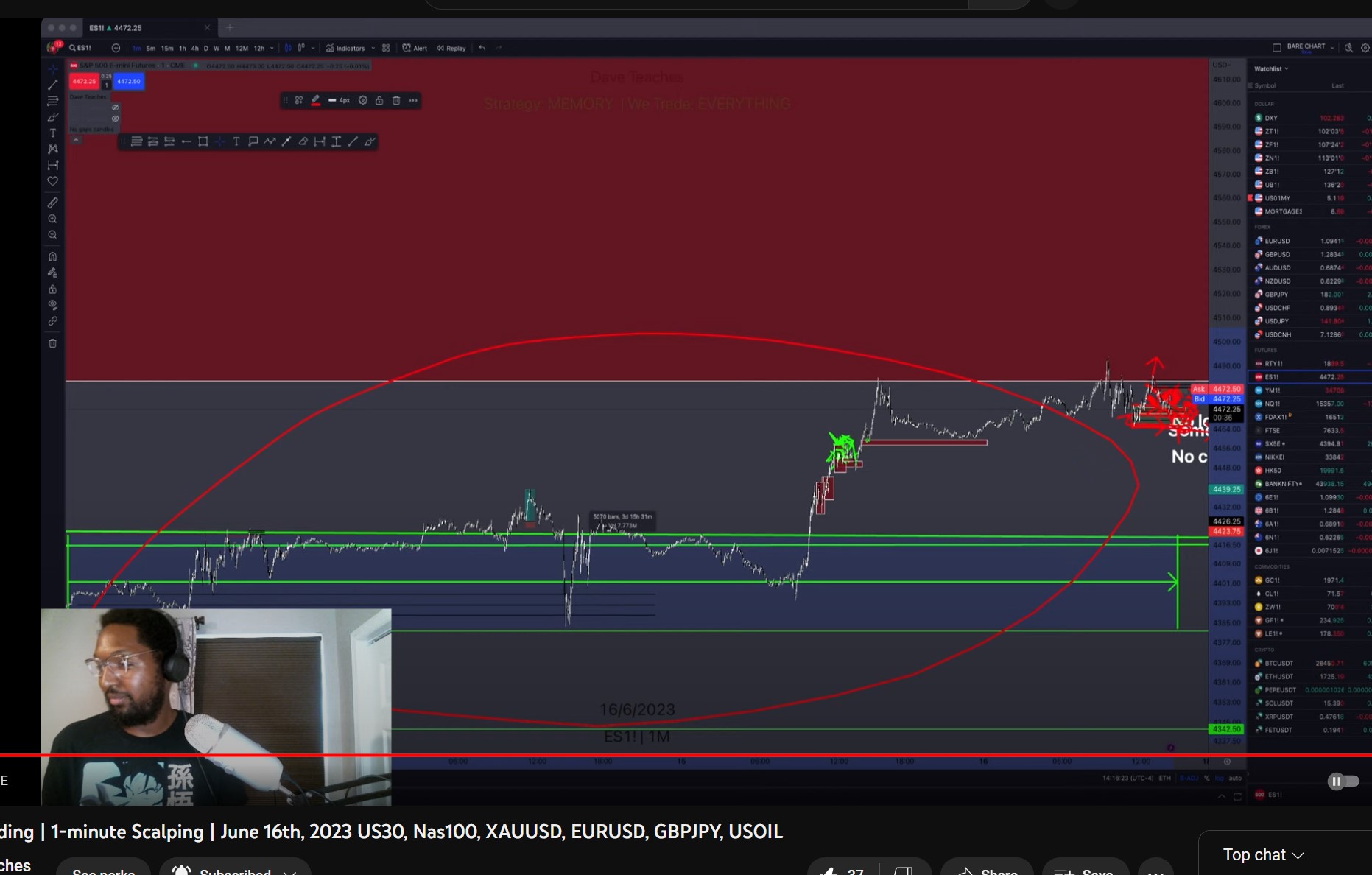
Task: Open chart type dropdown arrow
Action: (313, 48)
